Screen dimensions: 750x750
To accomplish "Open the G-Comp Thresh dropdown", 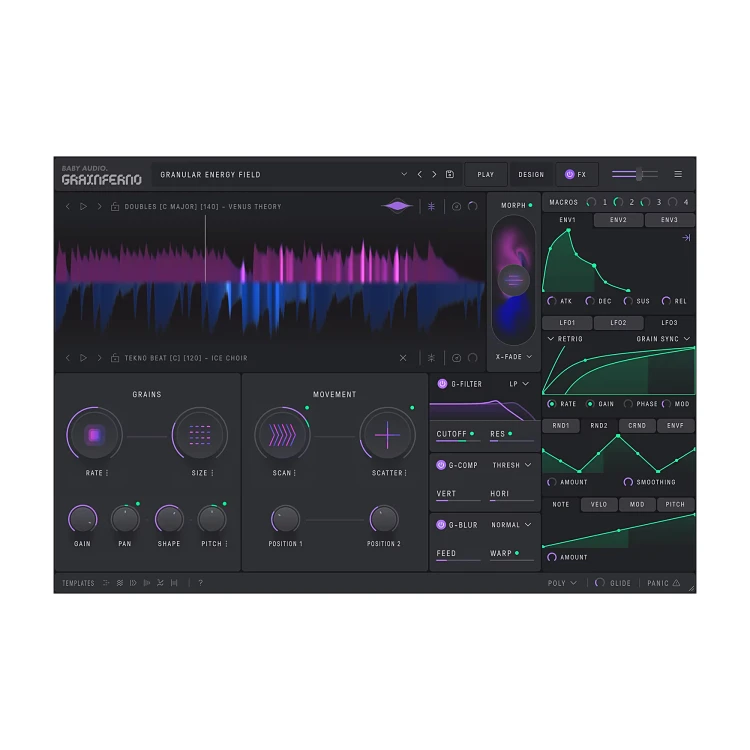I will pyautogui.click(x=512, y=465).
